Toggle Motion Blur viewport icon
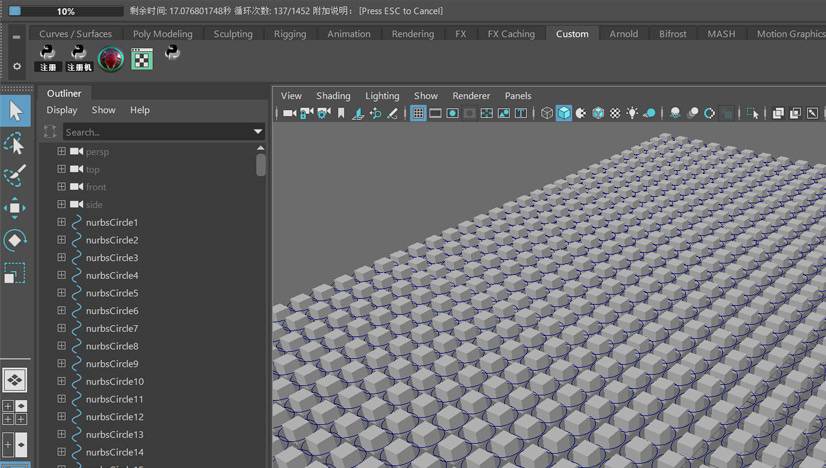 pyautogui.click(x=693, y=113)
